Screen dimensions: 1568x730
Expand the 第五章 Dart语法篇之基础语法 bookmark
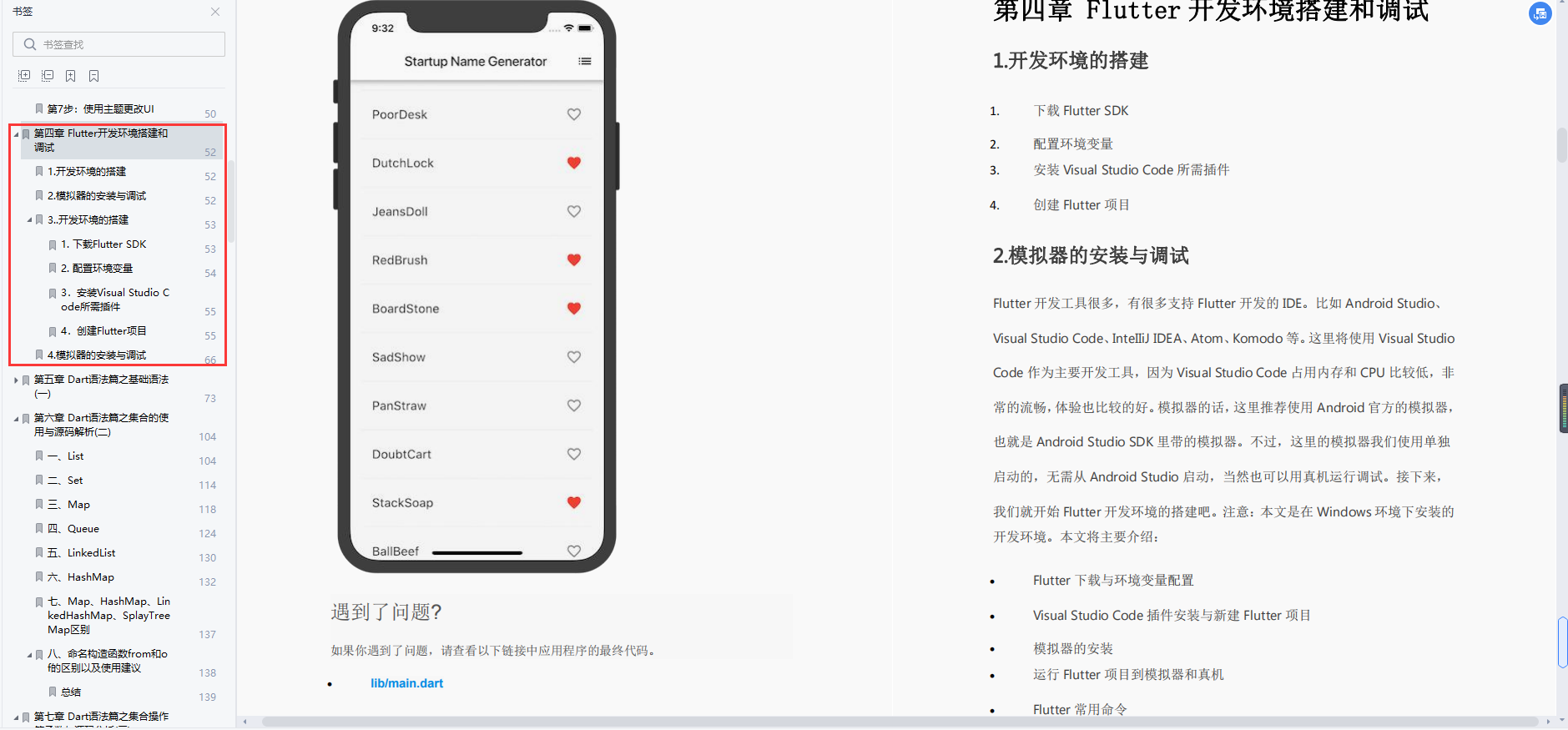click(16, 380)
